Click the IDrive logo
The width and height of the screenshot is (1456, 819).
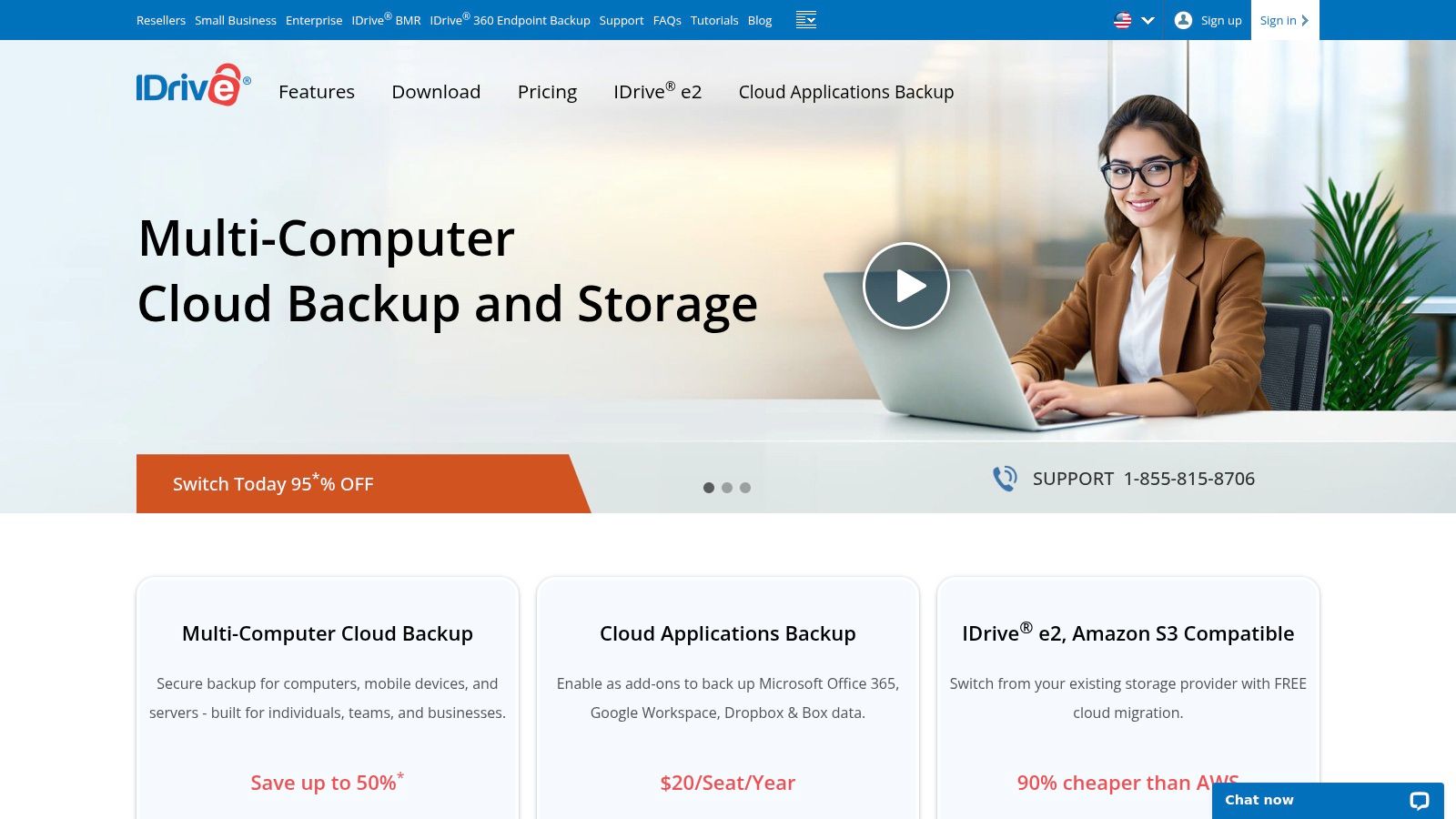coord(193,85)
